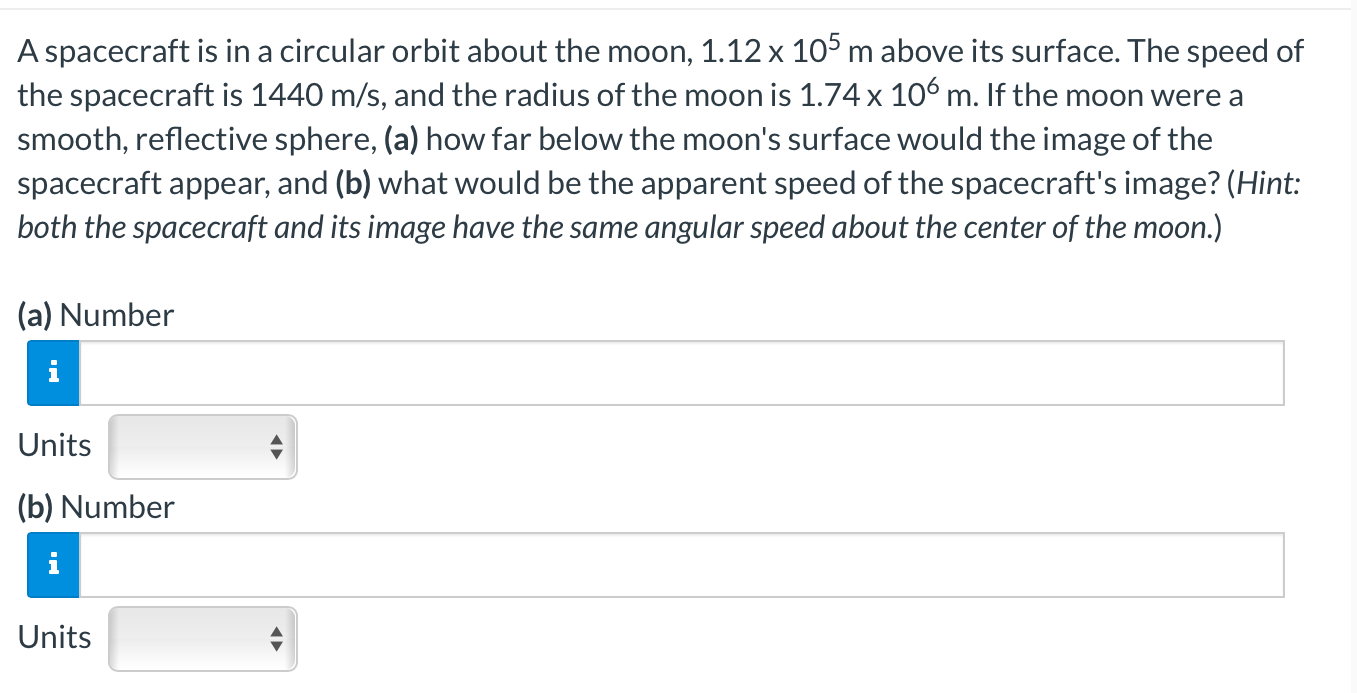Click the blue 'i' button above the first Units selector
The width and height of the screenshot is (1357, 693).
52,372
